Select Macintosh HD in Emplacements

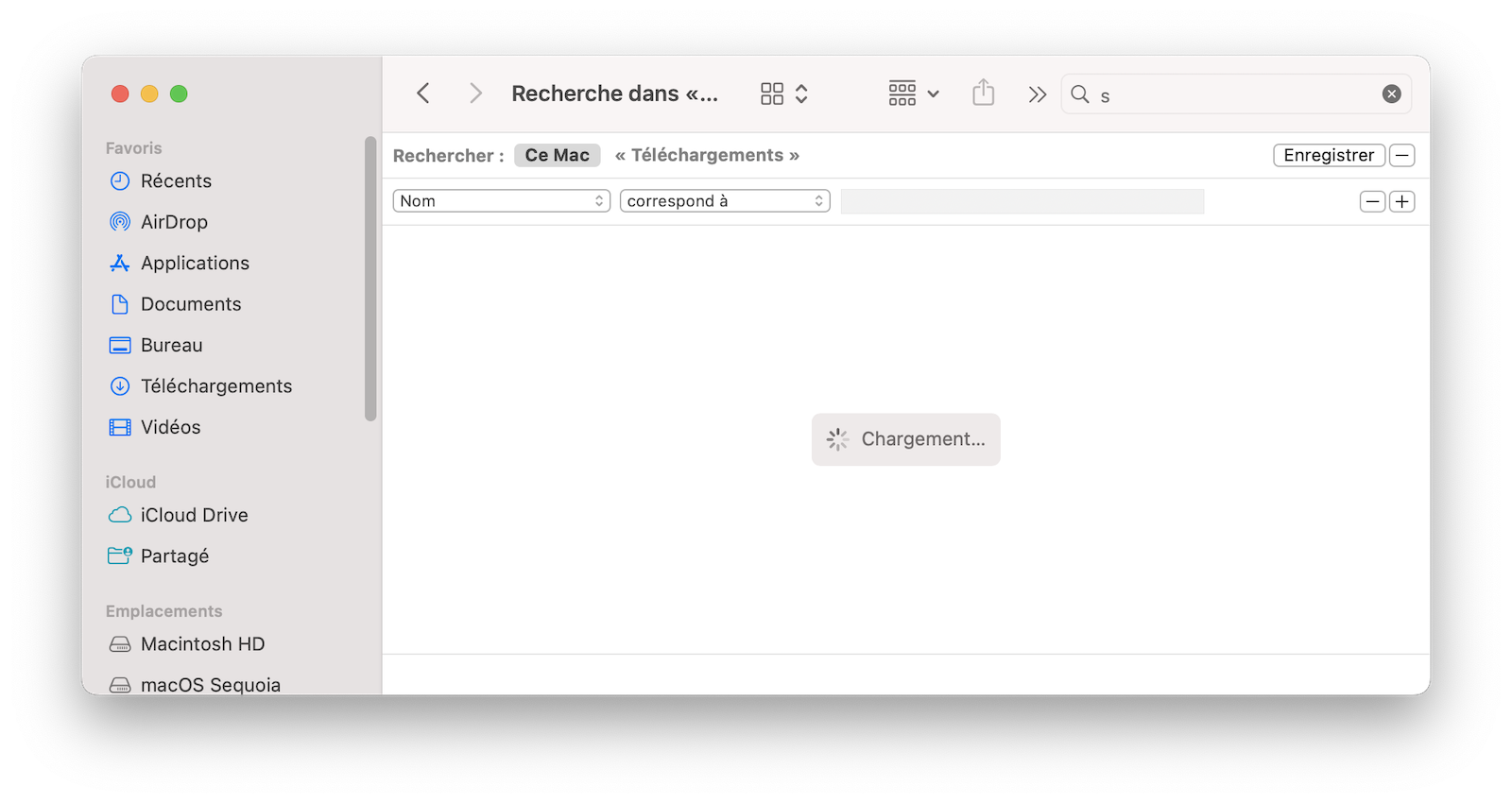tap(202, 643)
